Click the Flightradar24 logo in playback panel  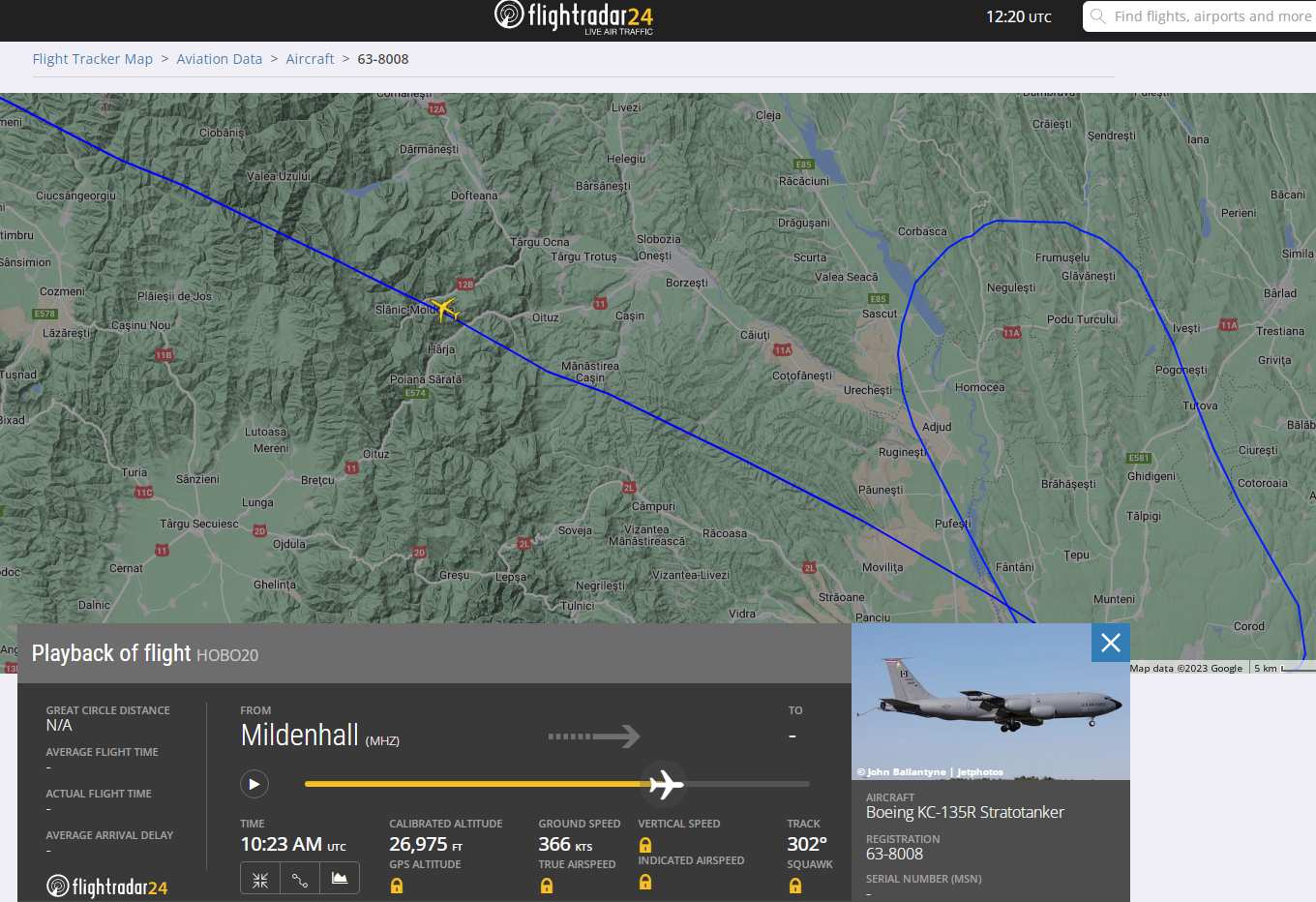(107, 887)
